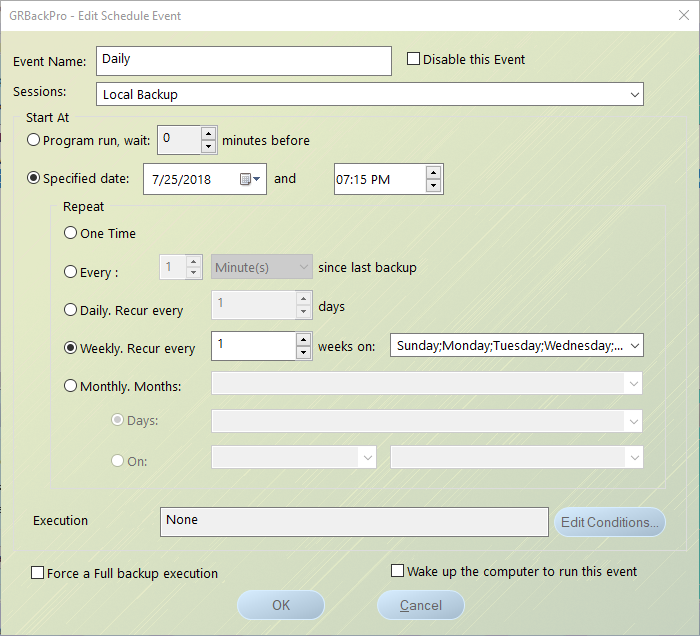Choose the Every since last backup option
This screenshot has height=636, width=700.
(x=71, y=271)
